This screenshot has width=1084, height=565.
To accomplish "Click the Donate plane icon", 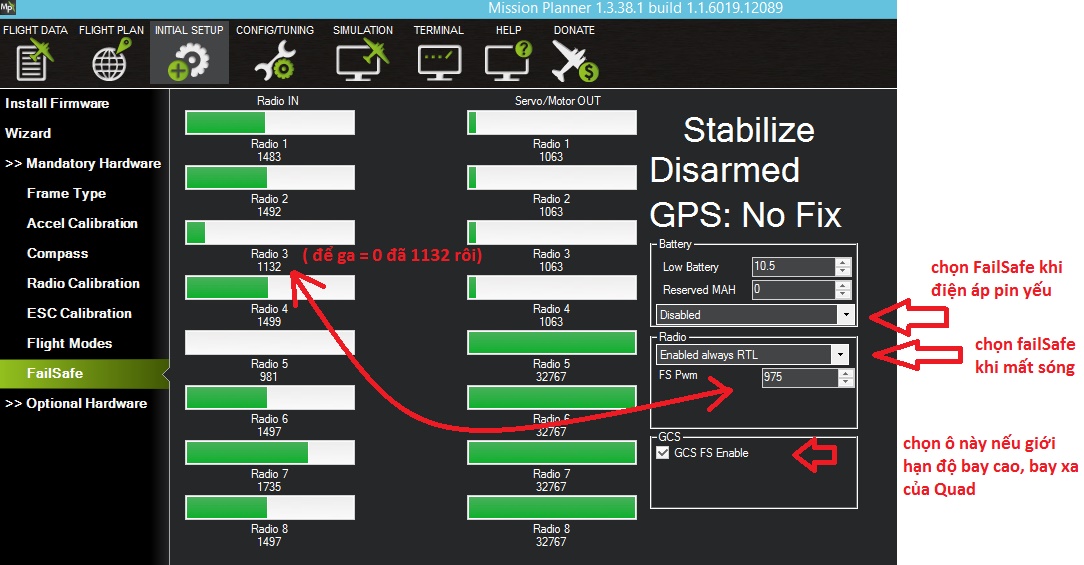I will click(574, 61).
